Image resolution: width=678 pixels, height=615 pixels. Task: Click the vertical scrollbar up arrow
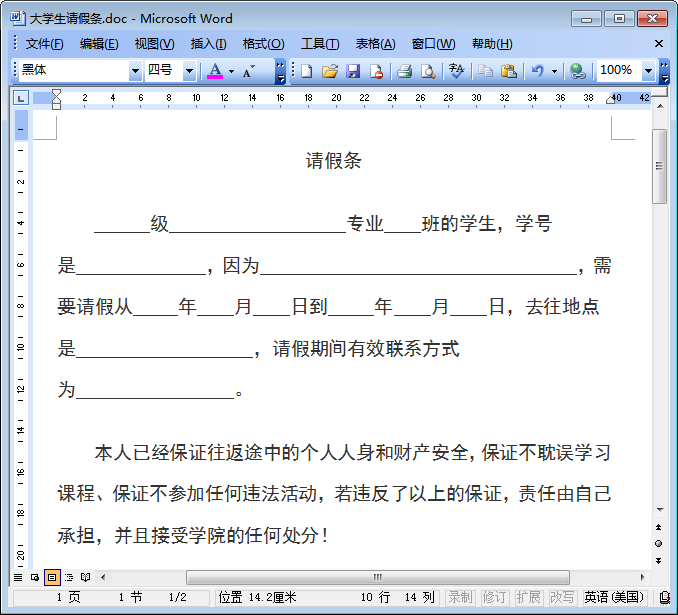659,106
